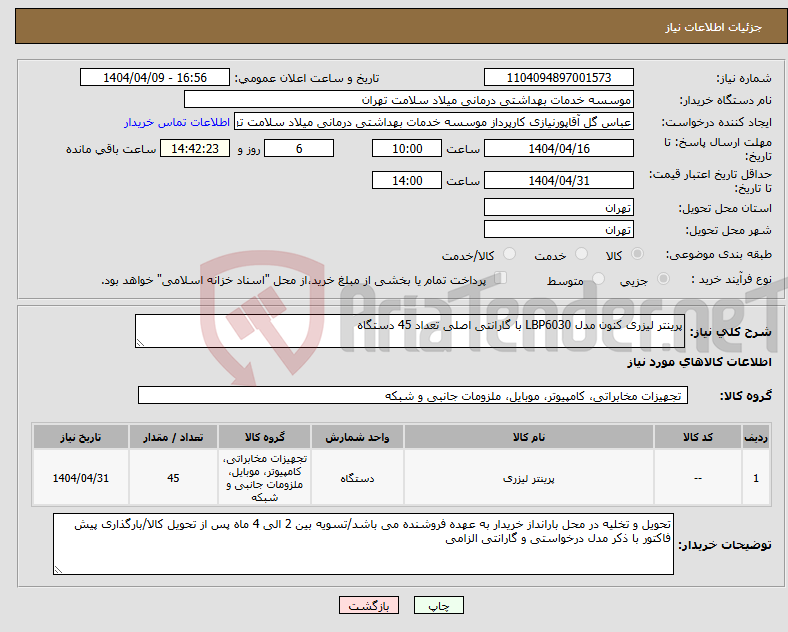
Task: Click the need date cell 1404/04/31
Action: tap(80, 478)
